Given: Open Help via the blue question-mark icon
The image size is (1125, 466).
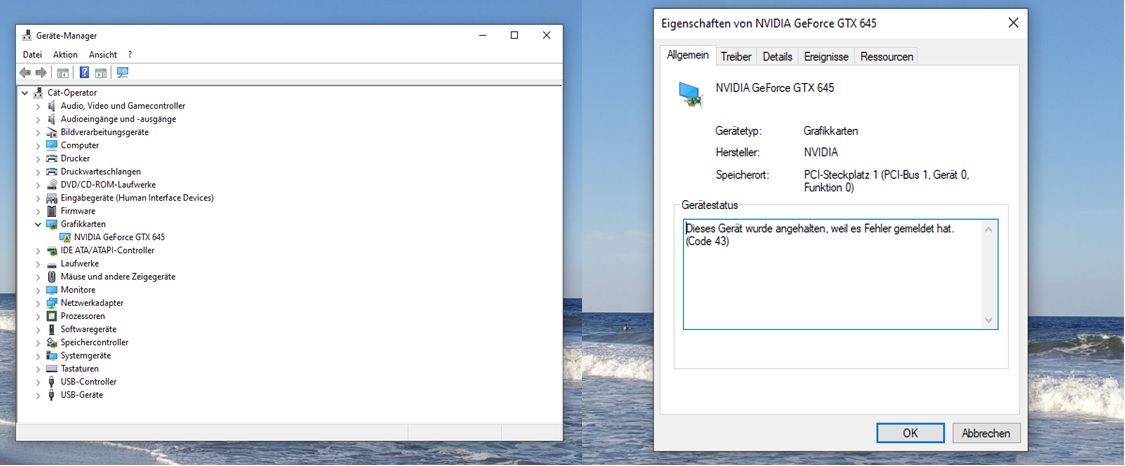Looking at the screenshot, I should point(84,72).
